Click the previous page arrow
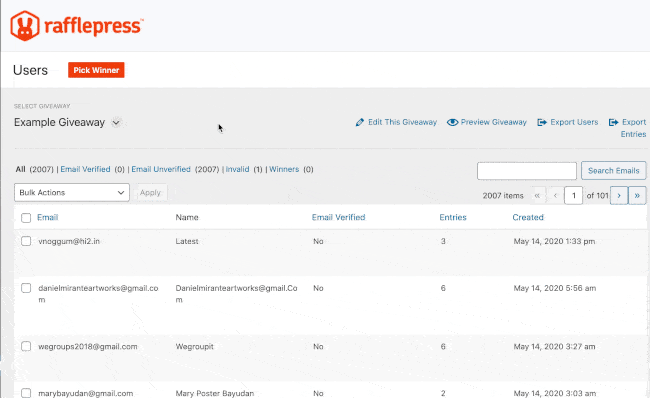650x398 pixels. [x=555, y=195]
